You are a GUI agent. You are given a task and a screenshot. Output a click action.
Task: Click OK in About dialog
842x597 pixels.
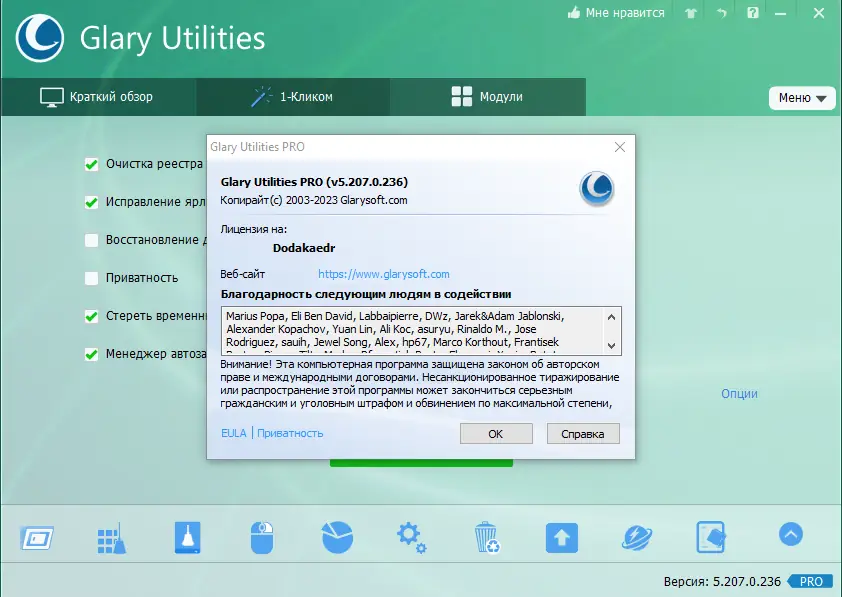click(496, 434)
